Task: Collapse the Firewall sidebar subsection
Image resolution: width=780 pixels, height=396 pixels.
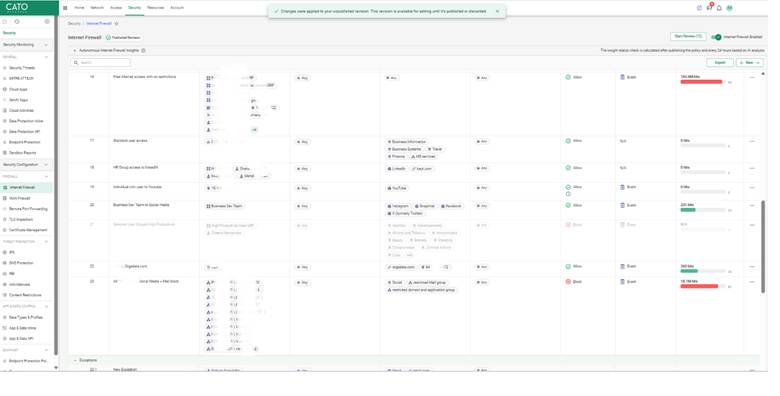Action: coord(46,177)
